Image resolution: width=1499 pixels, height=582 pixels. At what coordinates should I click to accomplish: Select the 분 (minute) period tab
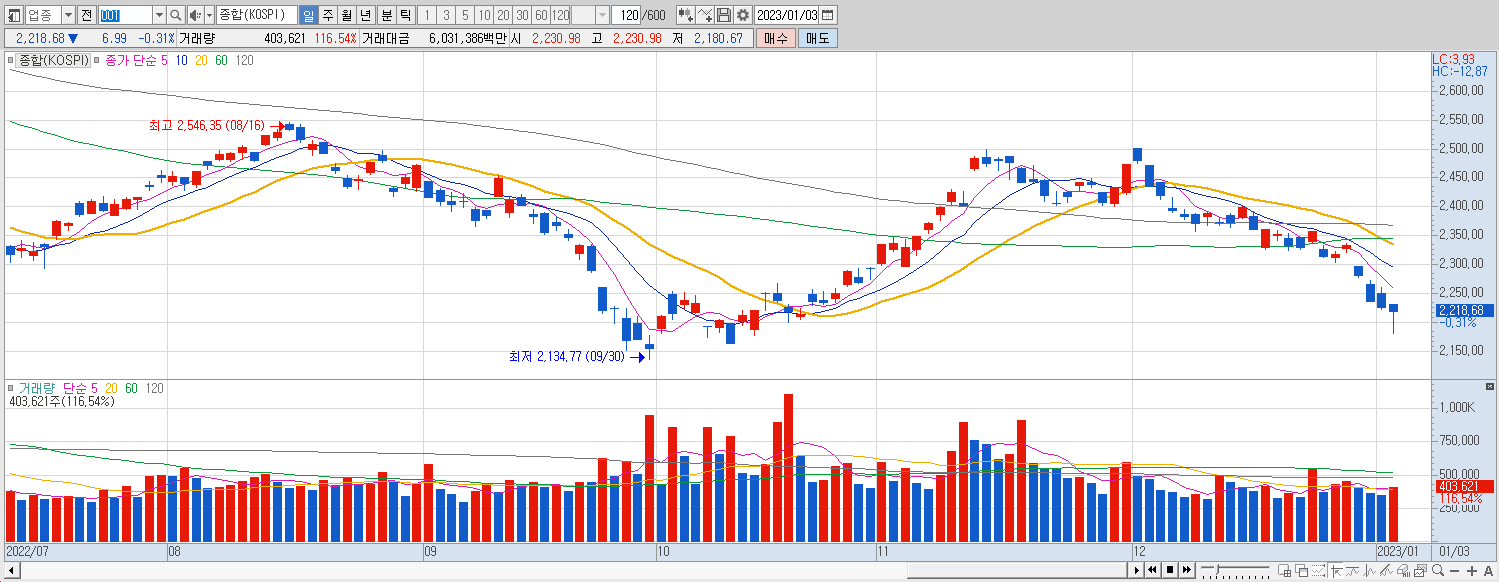(x=386, y=15)
